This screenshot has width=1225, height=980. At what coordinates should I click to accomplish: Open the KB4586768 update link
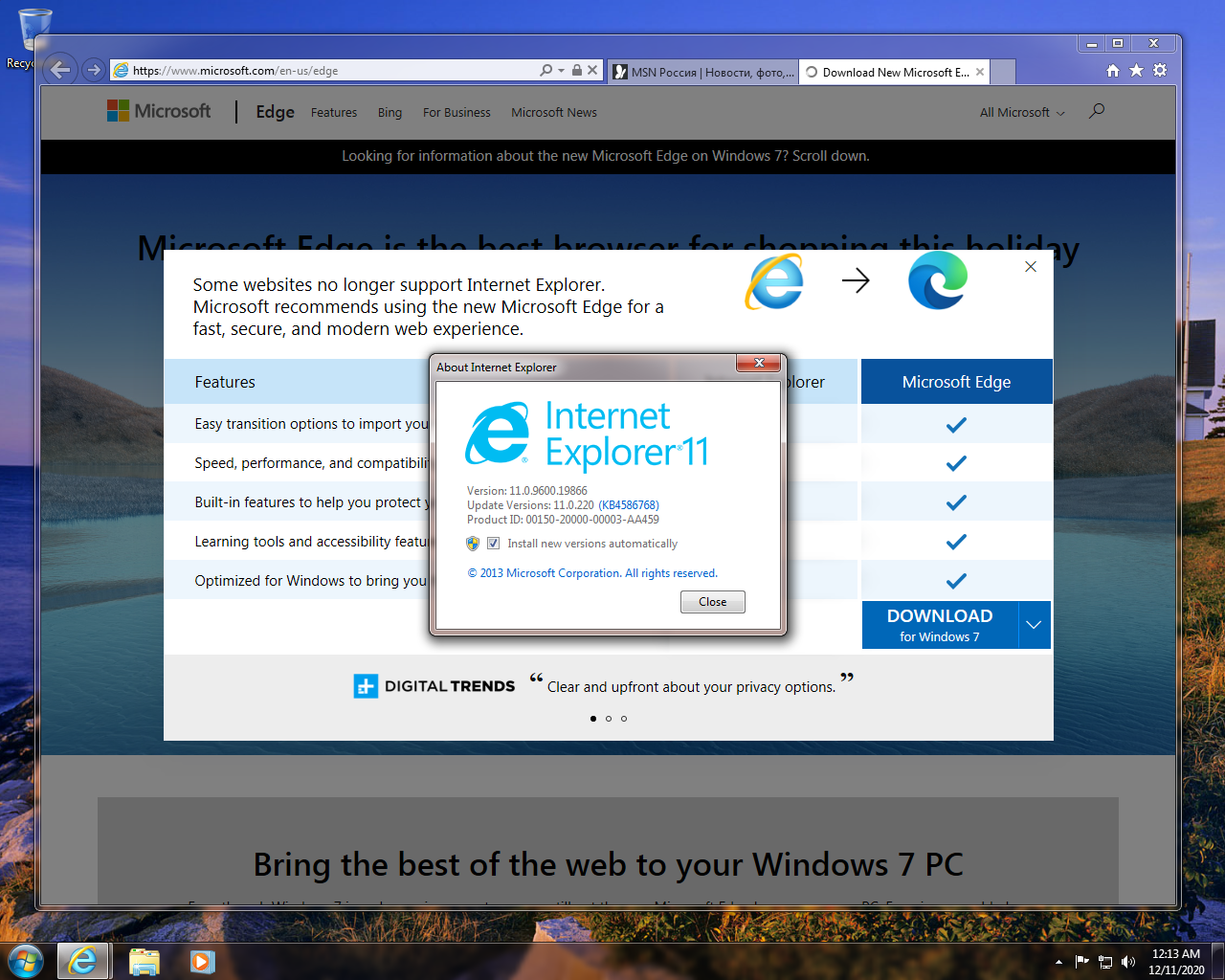(629, 505)
